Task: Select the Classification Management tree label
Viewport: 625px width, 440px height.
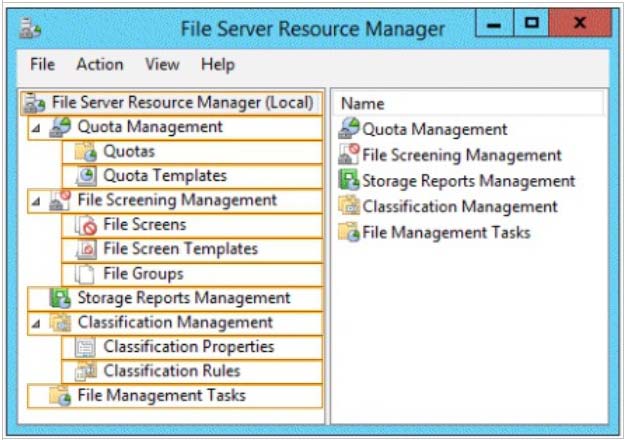Action: click(175, 322)
